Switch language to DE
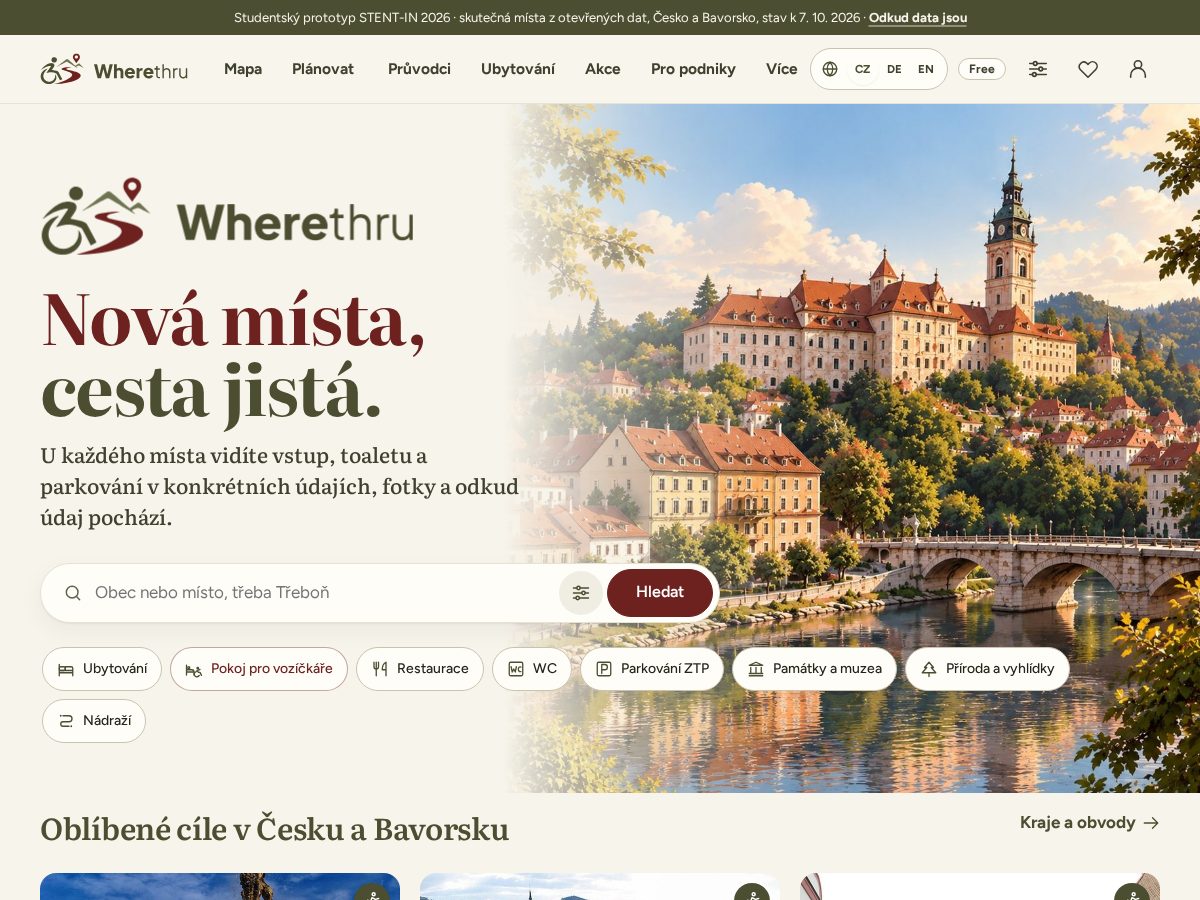The height and width of the screenshot is (900, 1200). [894, 69]
